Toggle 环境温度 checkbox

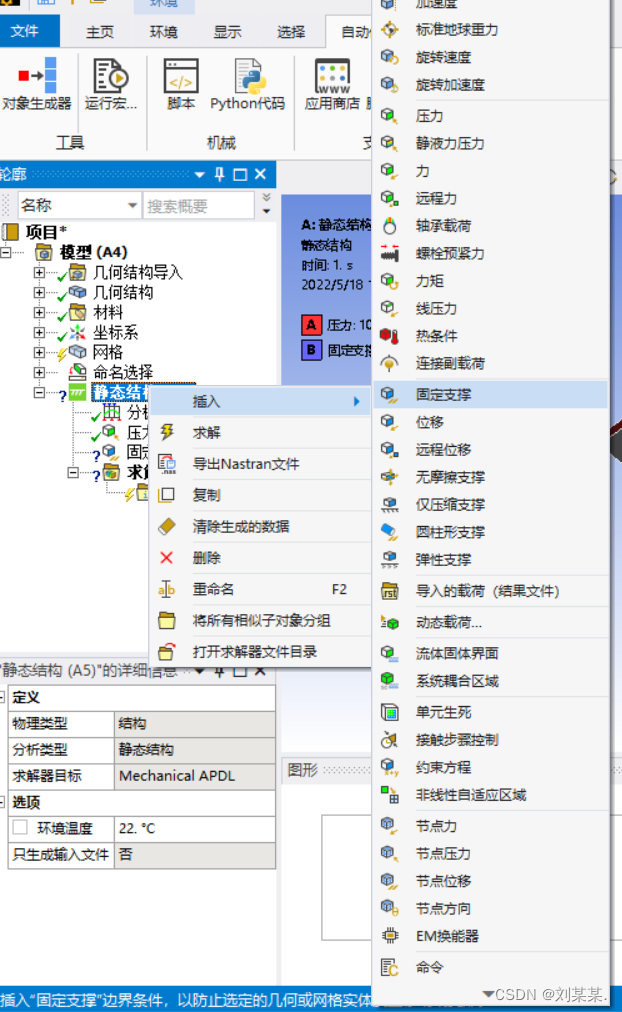(21, 827)
